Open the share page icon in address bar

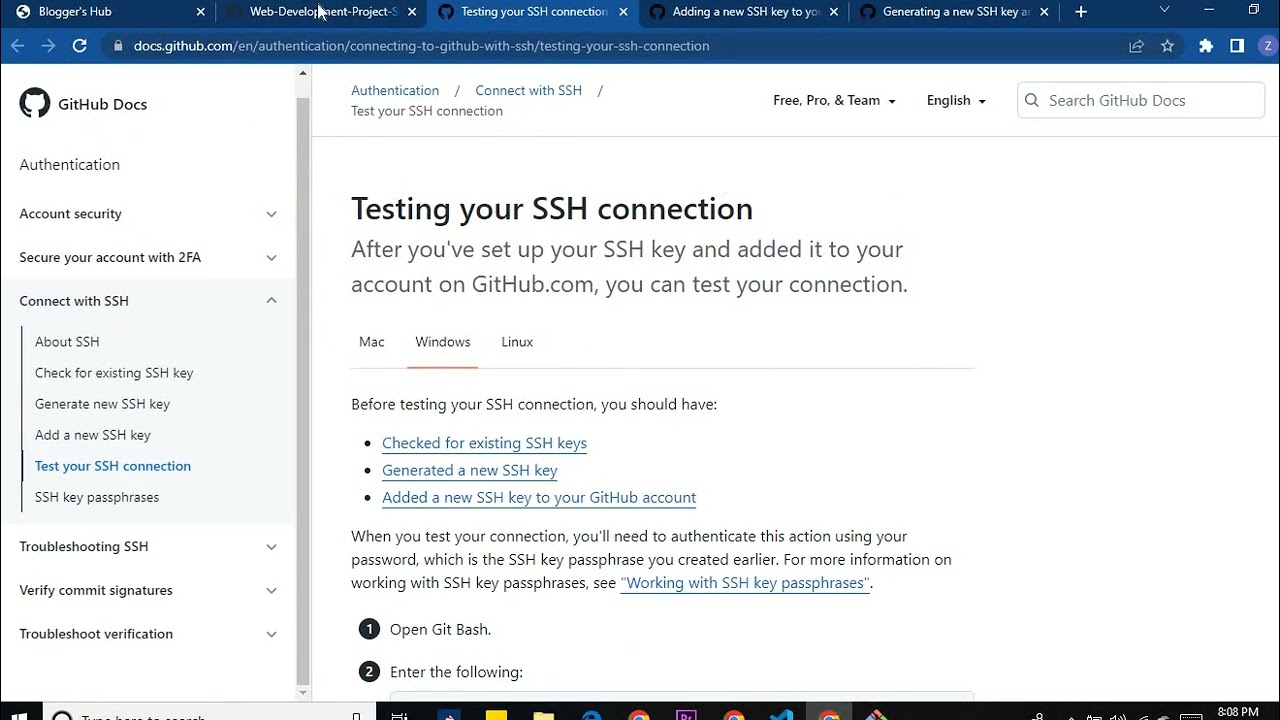pyautogui.click(x=1136, y=46)
